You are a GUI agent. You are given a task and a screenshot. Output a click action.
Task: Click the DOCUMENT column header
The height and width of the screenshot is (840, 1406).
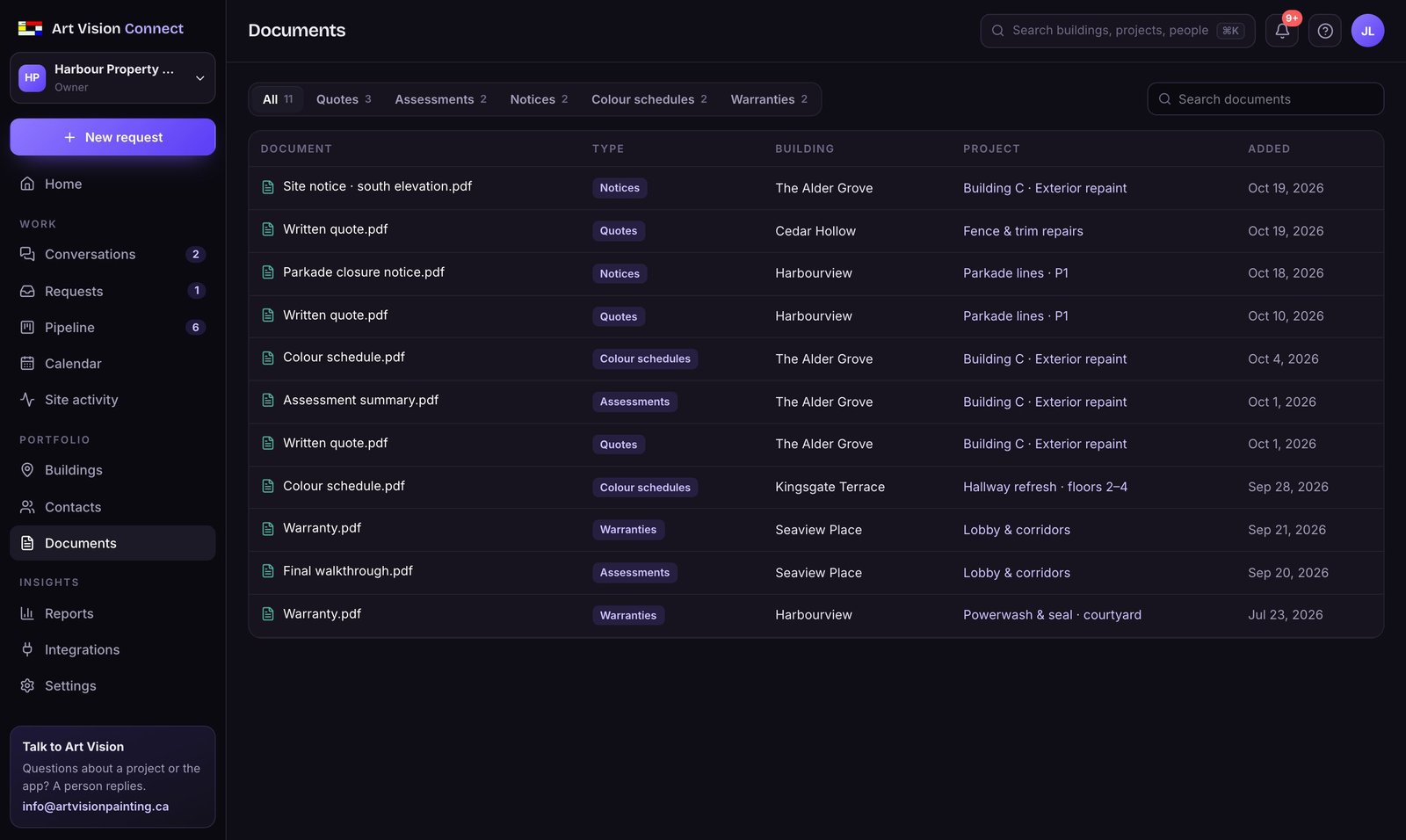(296, 148)
